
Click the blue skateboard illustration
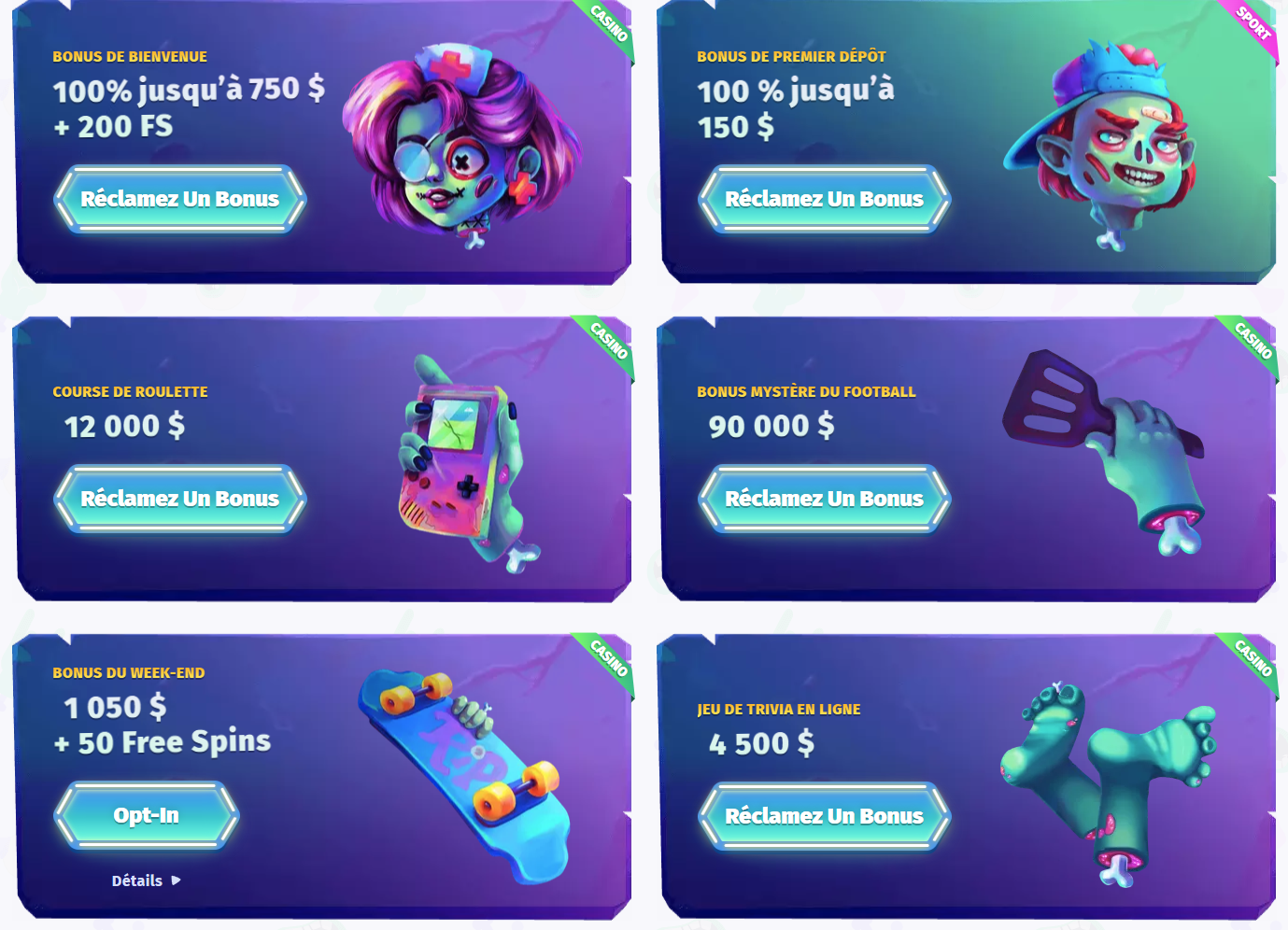464,776
